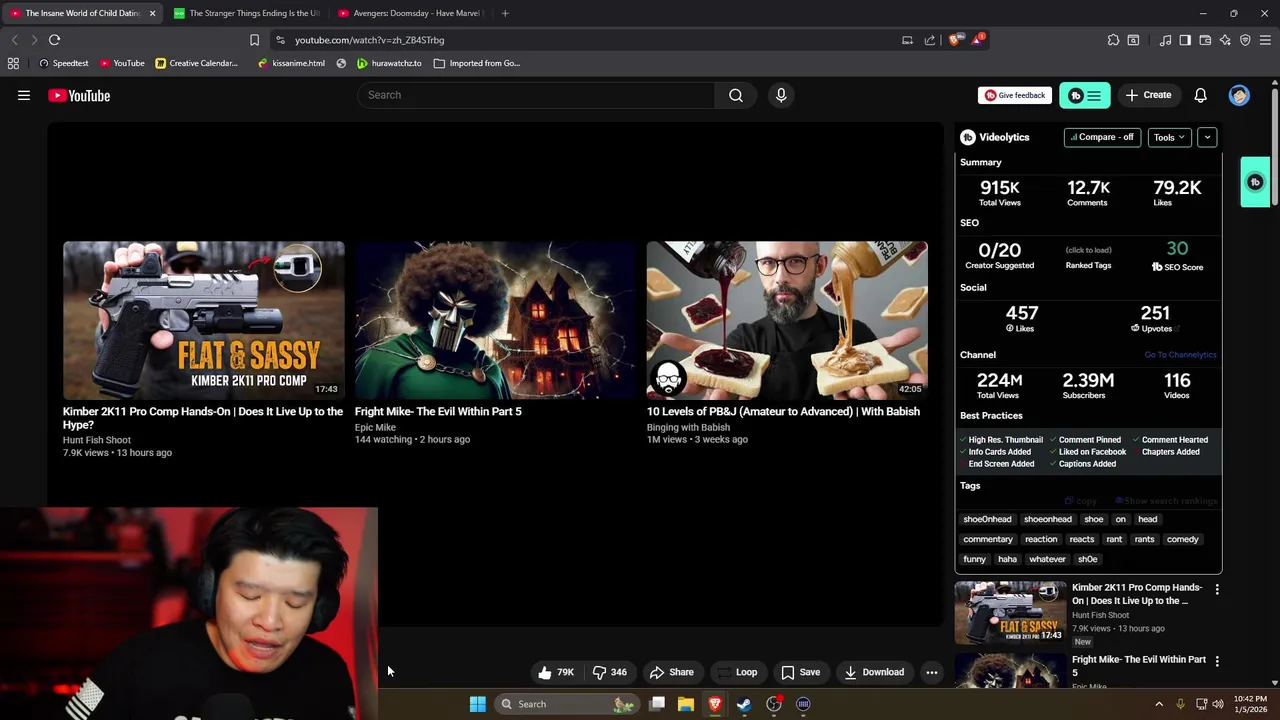Screen dimensions: 1280x720
Task: Click inside the YouTube search field
Action: pyautogui.click(x=536, y=95)
